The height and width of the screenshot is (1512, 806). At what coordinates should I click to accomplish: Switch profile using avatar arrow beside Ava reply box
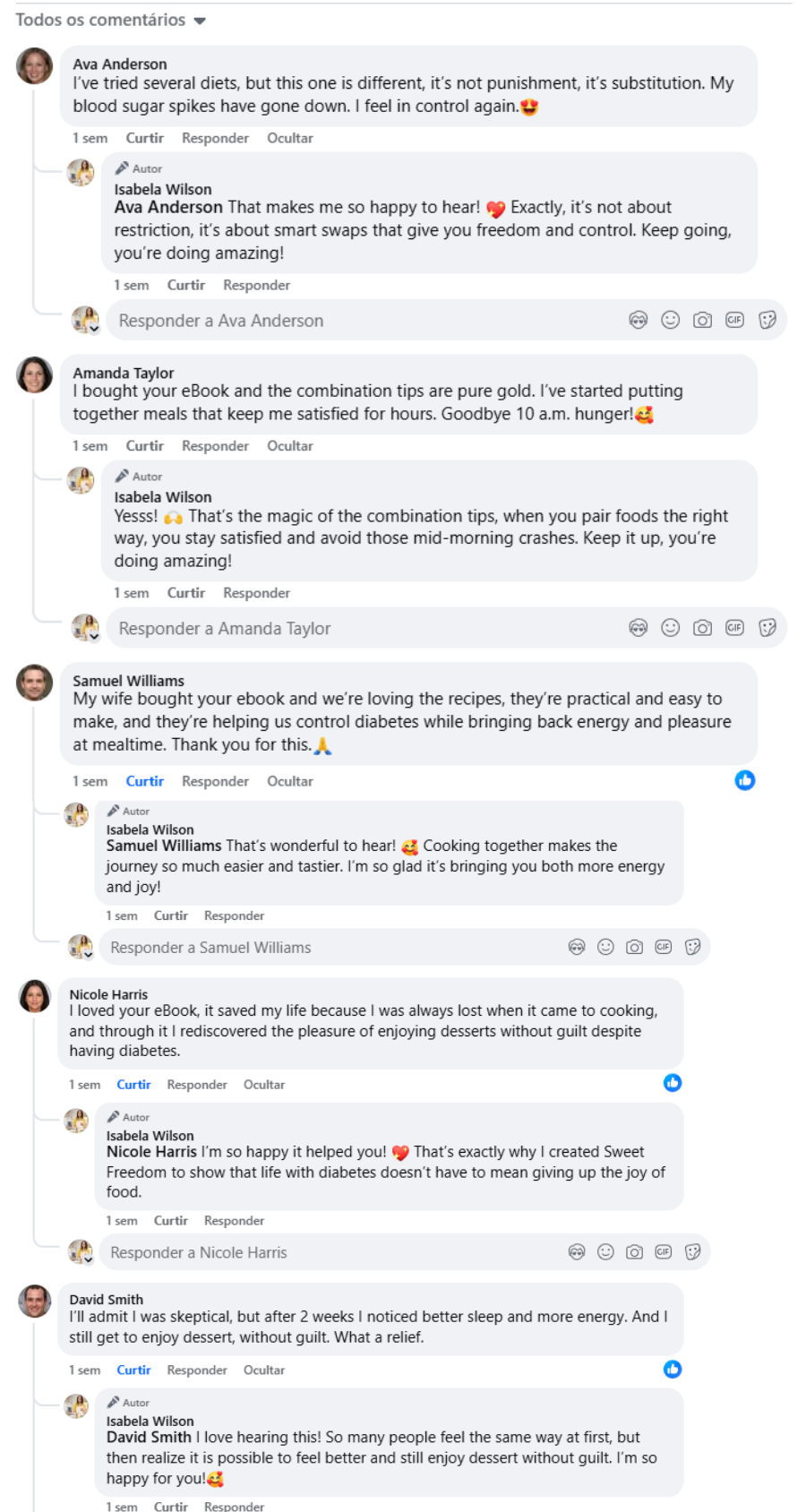tap(93, 328)
